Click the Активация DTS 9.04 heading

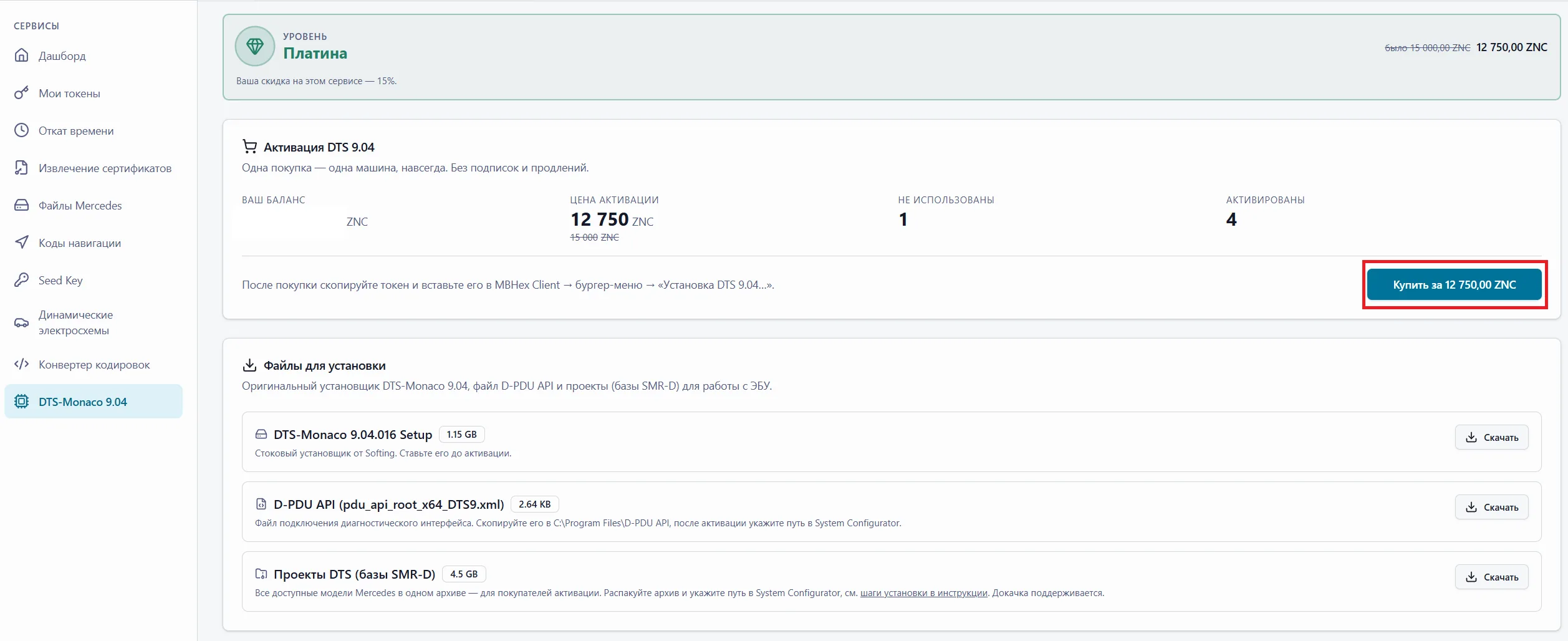click(319, 147)
